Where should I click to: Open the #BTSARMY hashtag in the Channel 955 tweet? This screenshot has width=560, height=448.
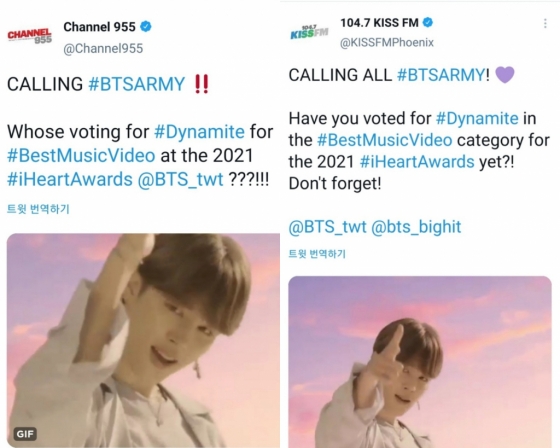(x=136, y=84)
